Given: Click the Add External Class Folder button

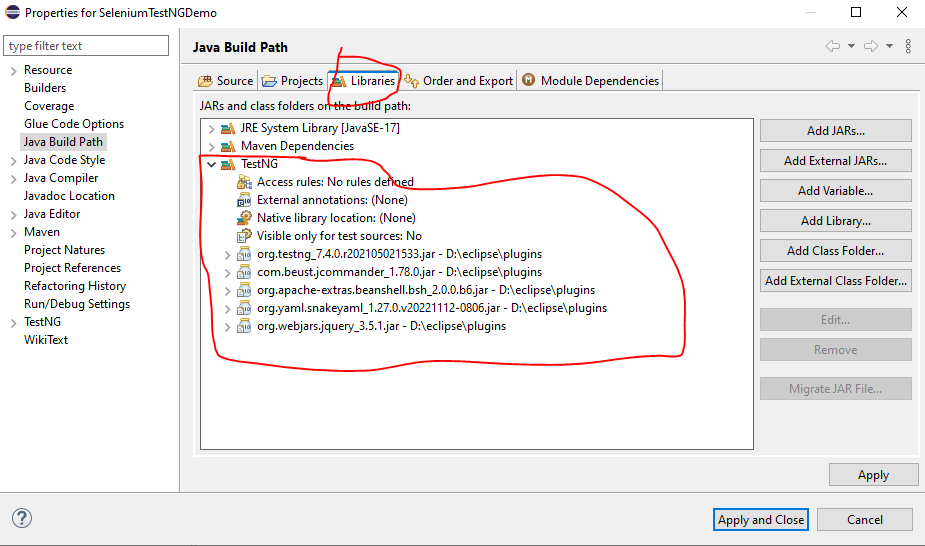Looking at the screenshot, I should tap(835, 281).
